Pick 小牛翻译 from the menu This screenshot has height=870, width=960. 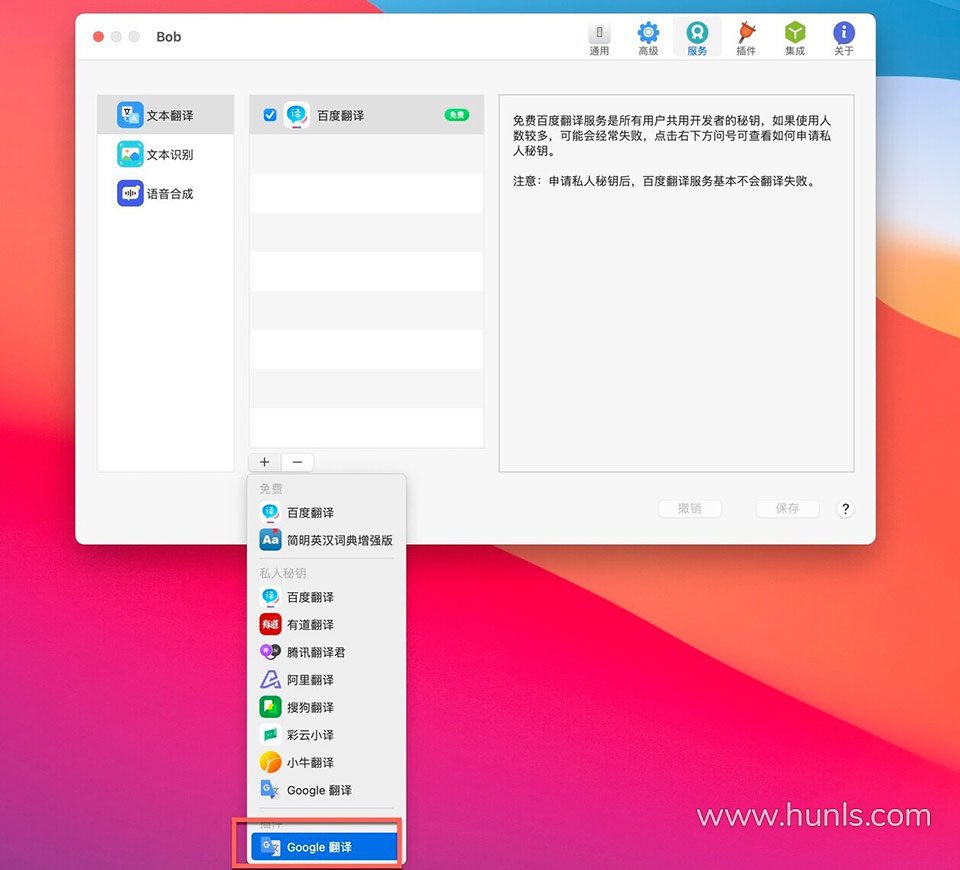(326, 762)
